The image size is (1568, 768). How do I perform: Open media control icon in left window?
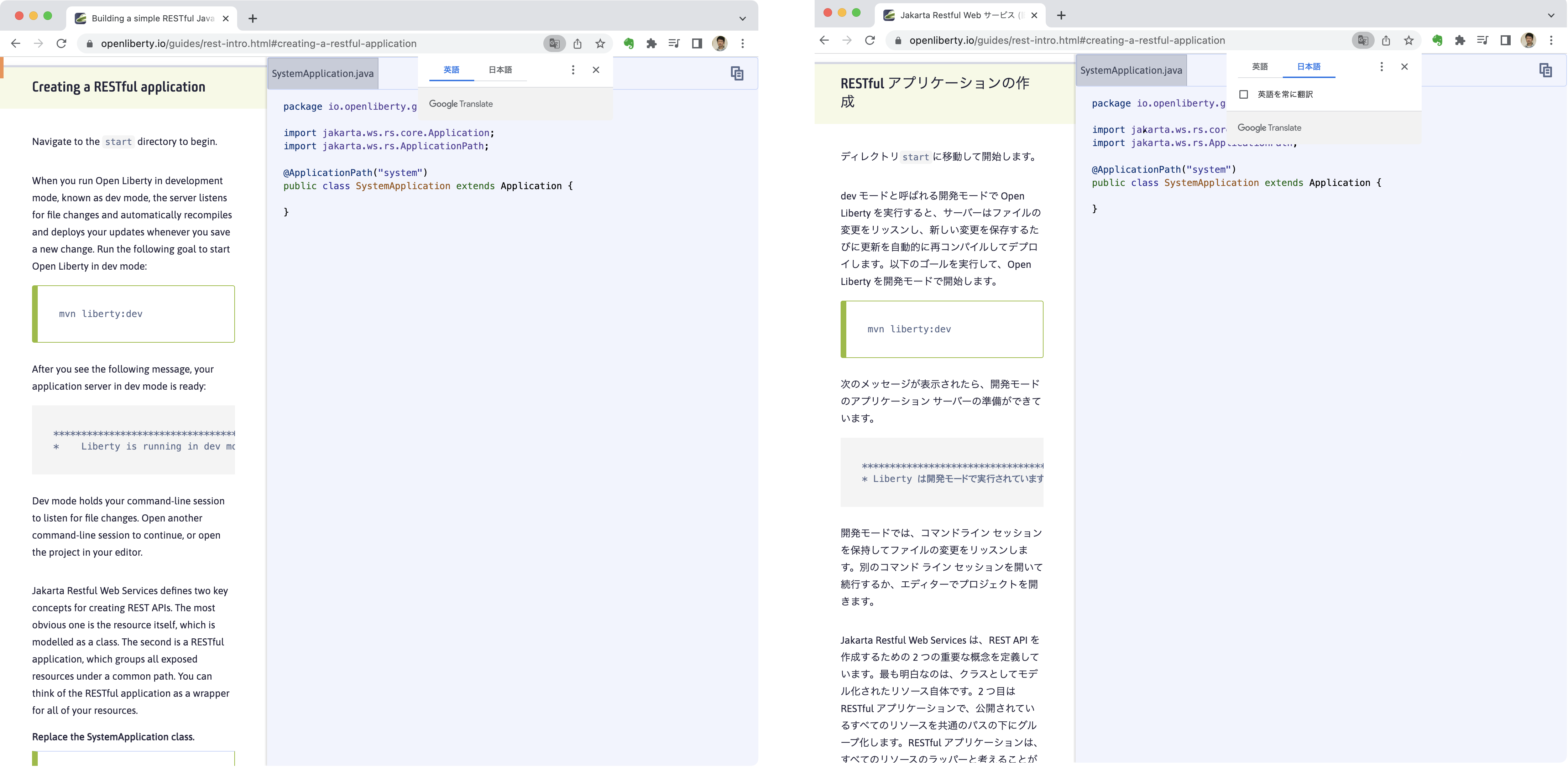click(x=674, y=43)
